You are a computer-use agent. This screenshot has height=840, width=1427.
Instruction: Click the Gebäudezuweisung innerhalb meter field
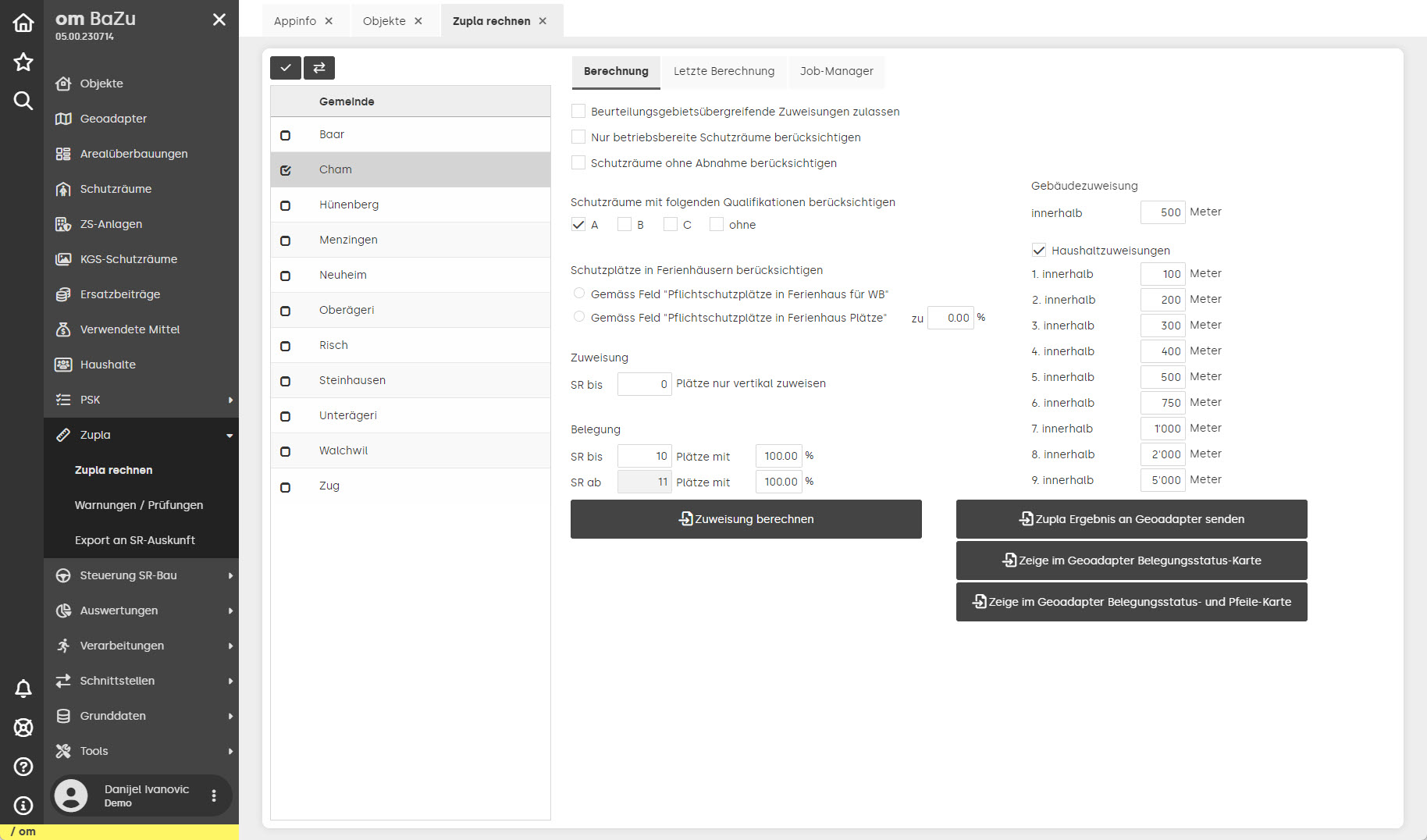point(1162,212)
